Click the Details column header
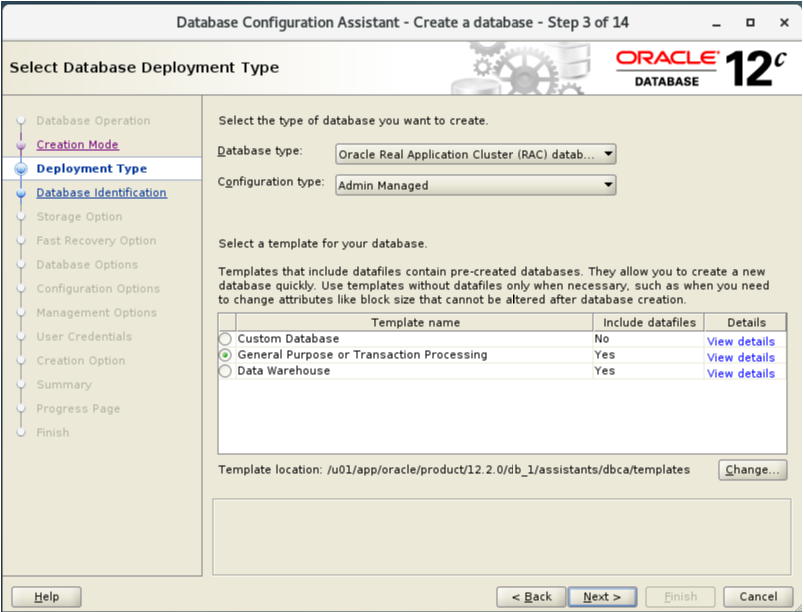 pos(746,322)
